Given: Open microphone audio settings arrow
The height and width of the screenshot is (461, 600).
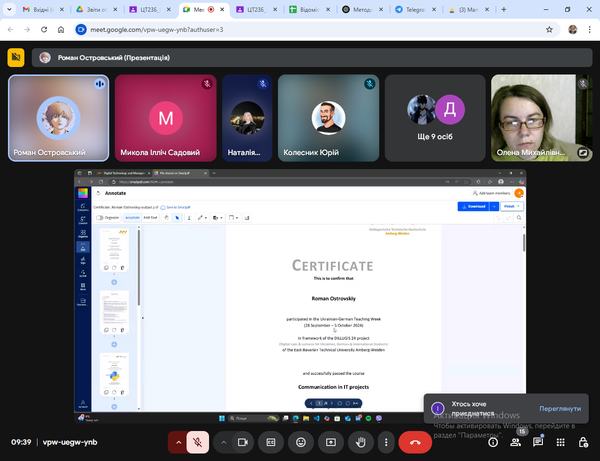Looking at the screenshot, I should (x=179, y=441).
